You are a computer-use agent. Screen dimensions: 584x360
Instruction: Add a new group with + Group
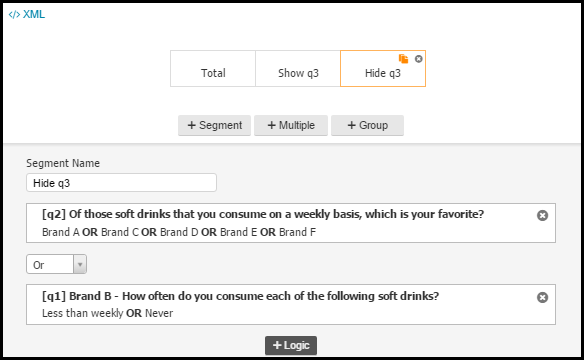pyautogui.click(x=367, y=125)
